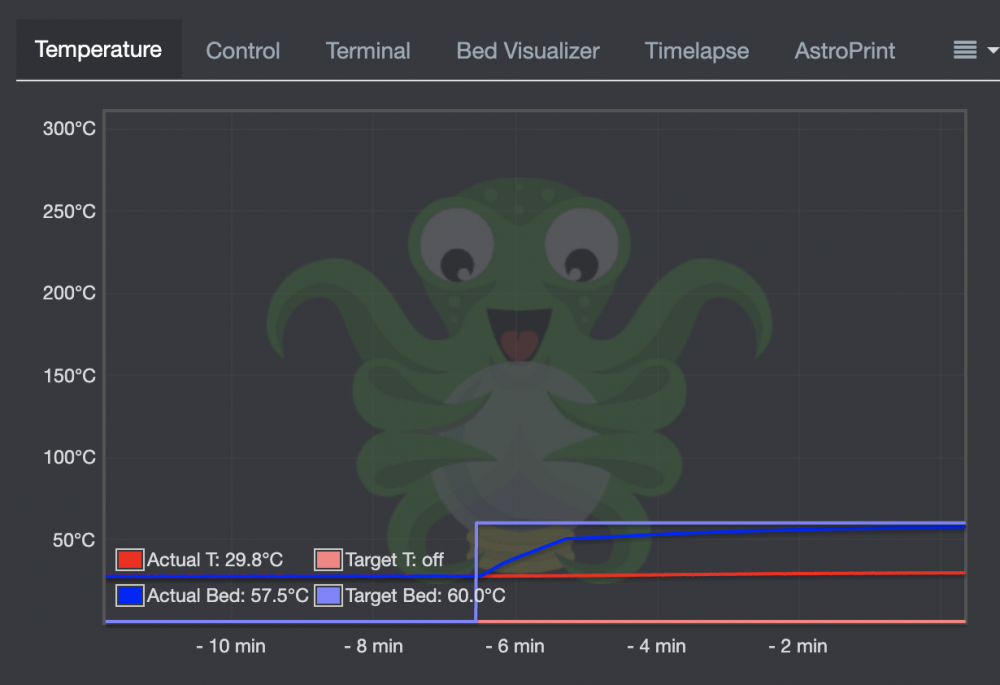
Task: Click the 'Target T: off' legend label
Action: tap(394, 560)
